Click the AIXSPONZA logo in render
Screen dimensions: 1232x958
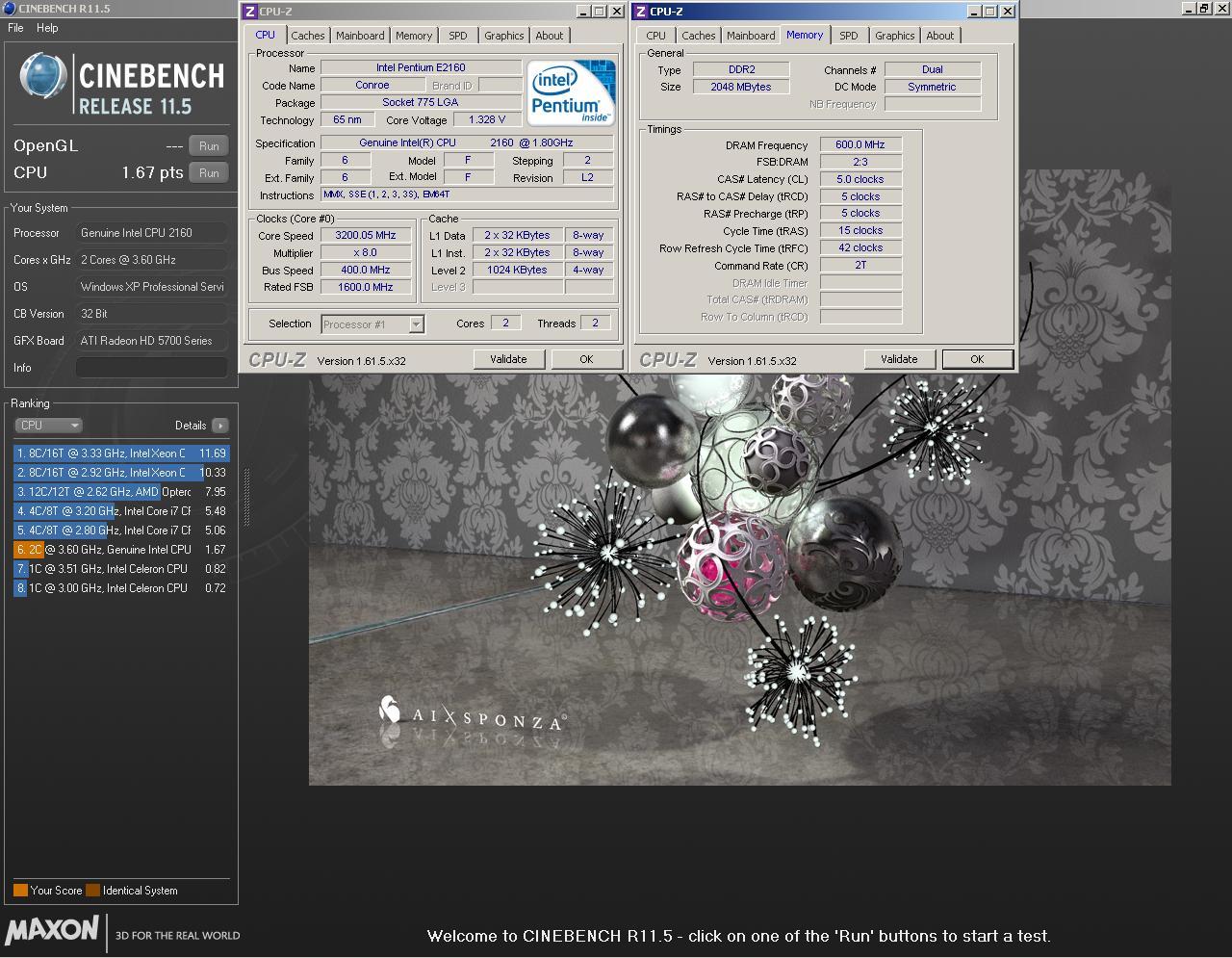(x=473, y=717)
